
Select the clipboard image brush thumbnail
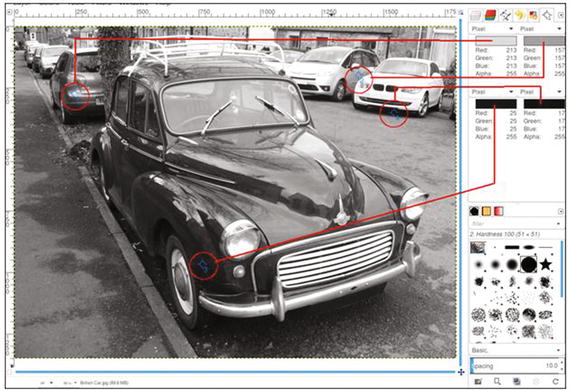click(478, 248)
